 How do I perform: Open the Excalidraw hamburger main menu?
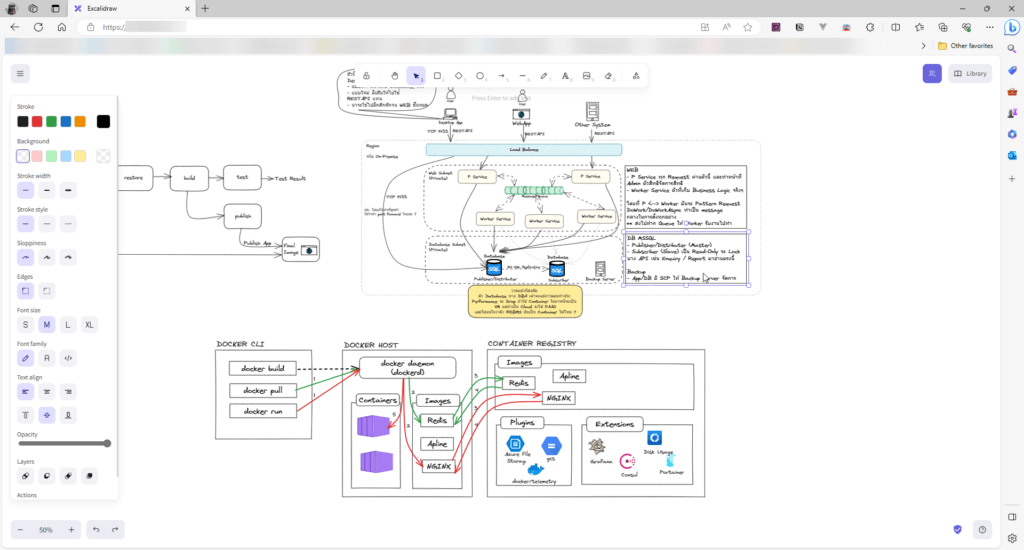coord(20,74)
